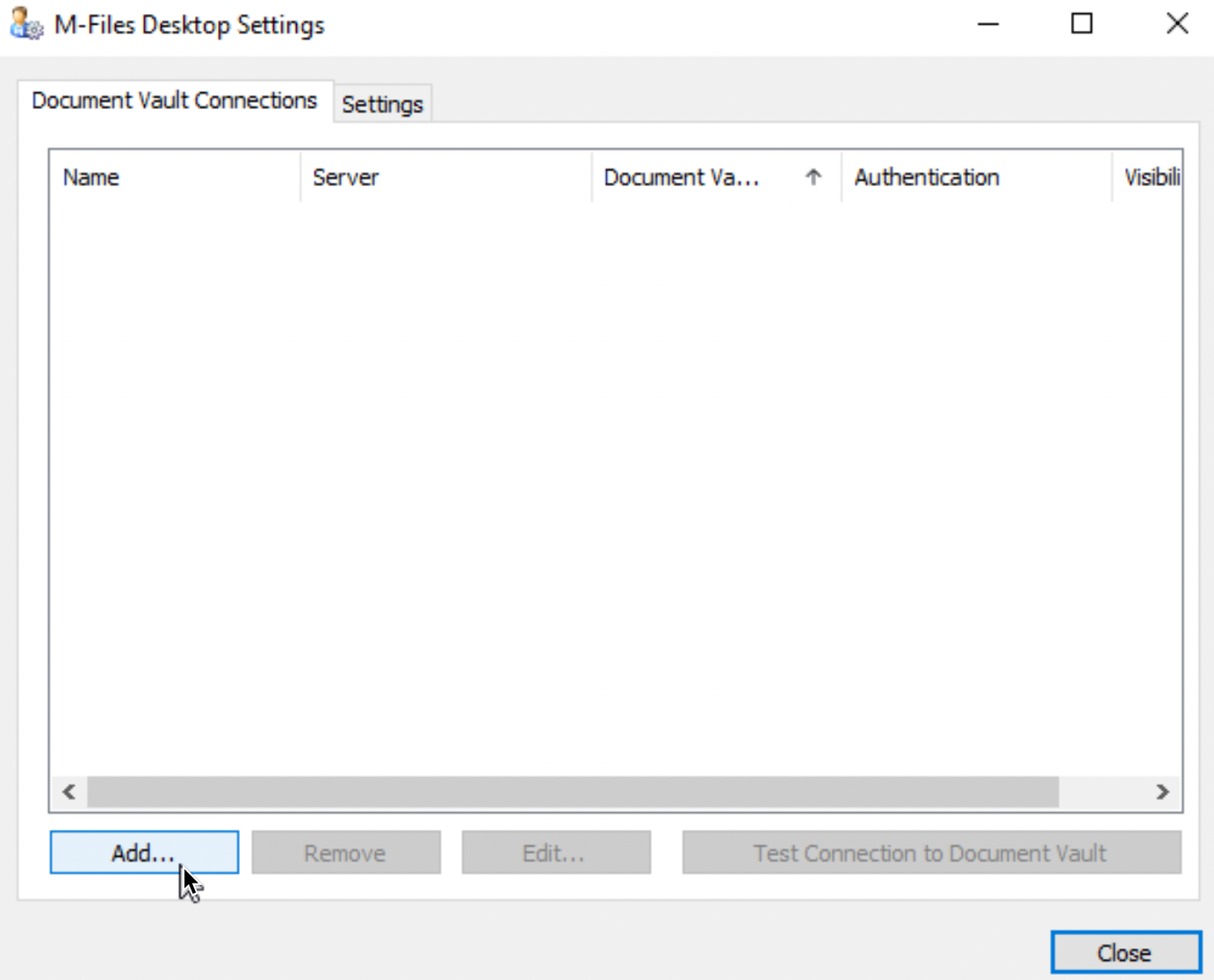The height and width of the screenshot is (980, 1214).
Task: Click the left arrow of horizontal scrollbar
Action: pyautogui.click(x=69, y=792)
